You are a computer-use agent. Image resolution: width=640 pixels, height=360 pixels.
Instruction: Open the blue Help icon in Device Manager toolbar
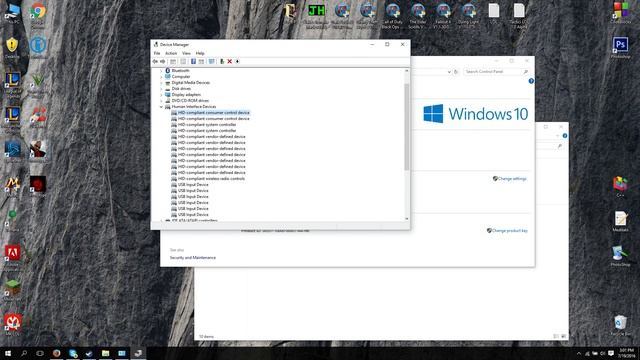(x=193, y=62)
